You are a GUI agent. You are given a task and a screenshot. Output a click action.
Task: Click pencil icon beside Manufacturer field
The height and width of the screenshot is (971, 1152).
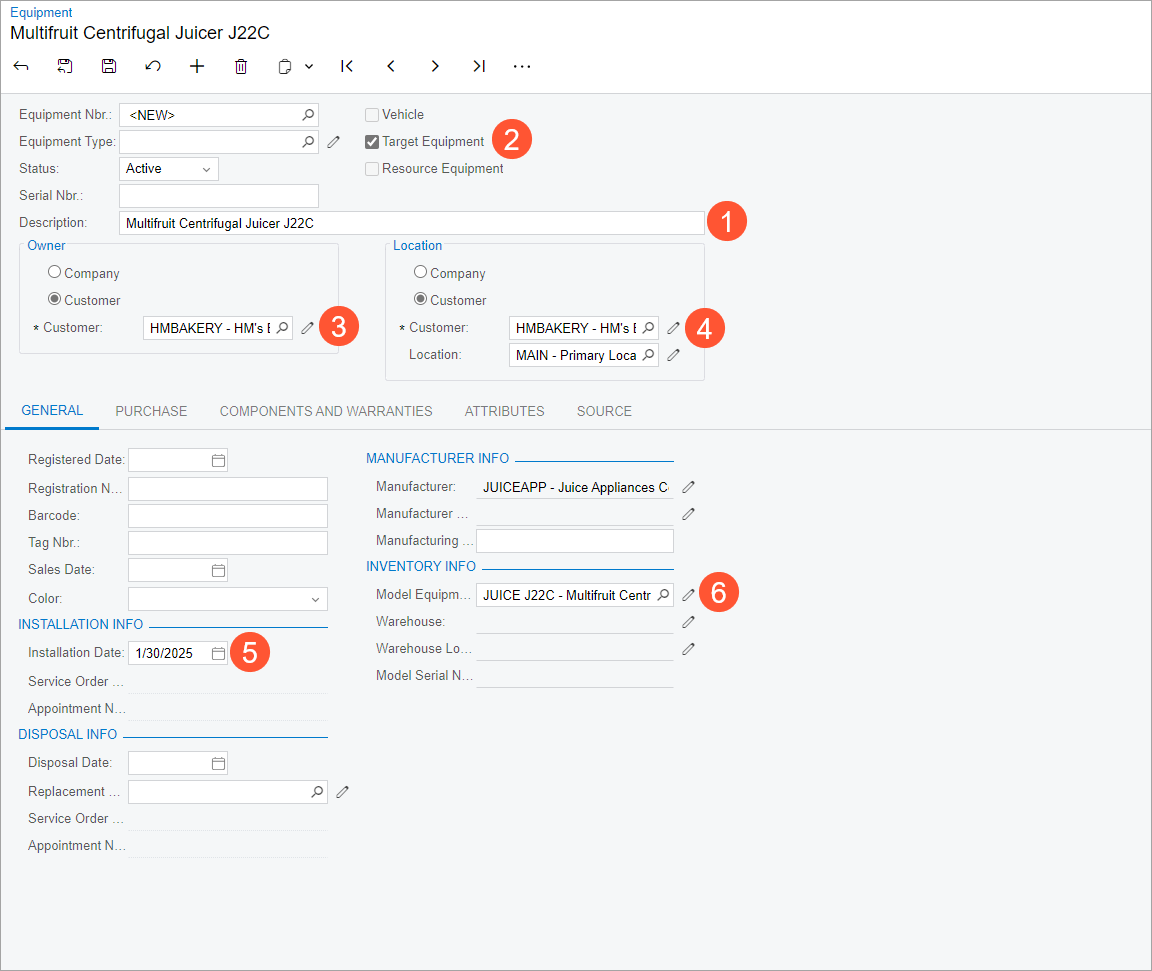pos(688,487)
